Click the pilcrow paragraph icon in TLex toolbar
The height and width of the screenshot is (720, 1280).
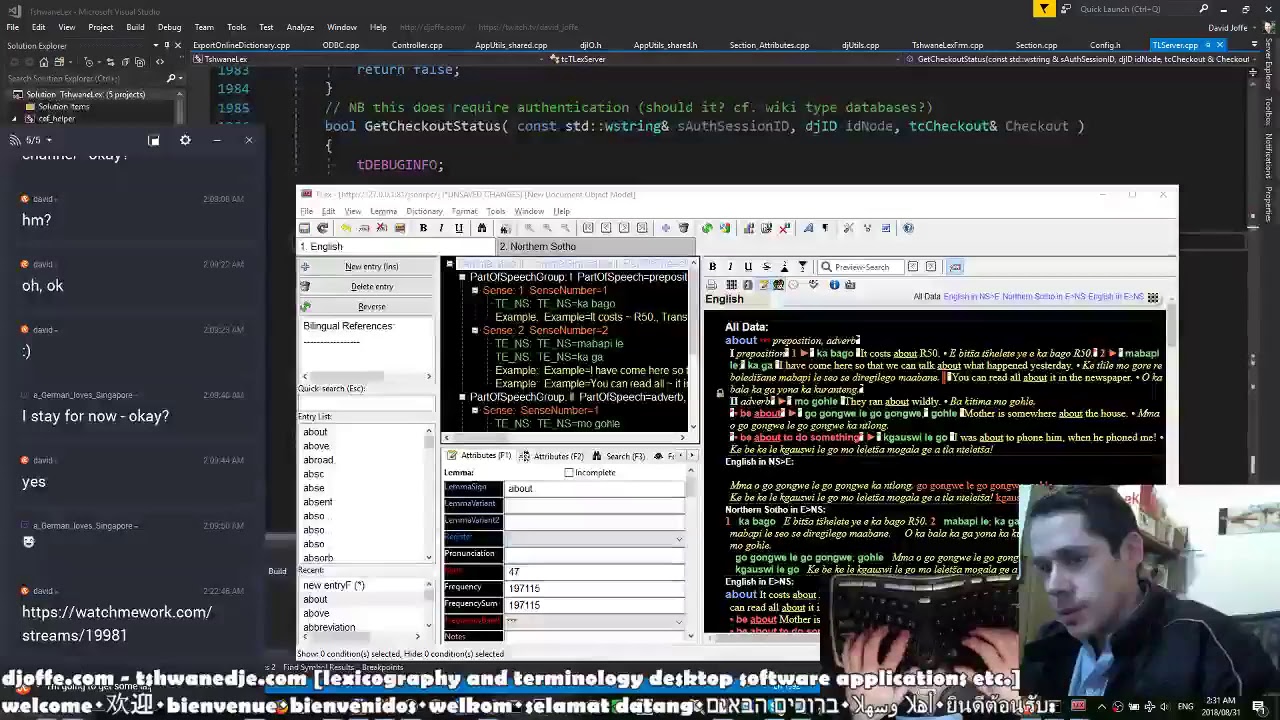pos(825,228)
